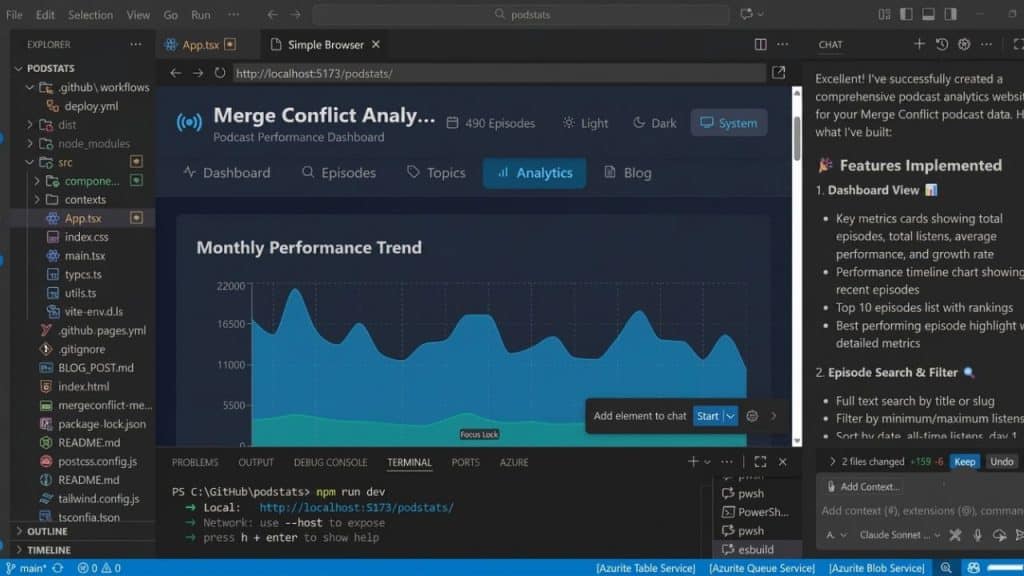
Task: Open editor more actions menu
Action: [782, 44]
